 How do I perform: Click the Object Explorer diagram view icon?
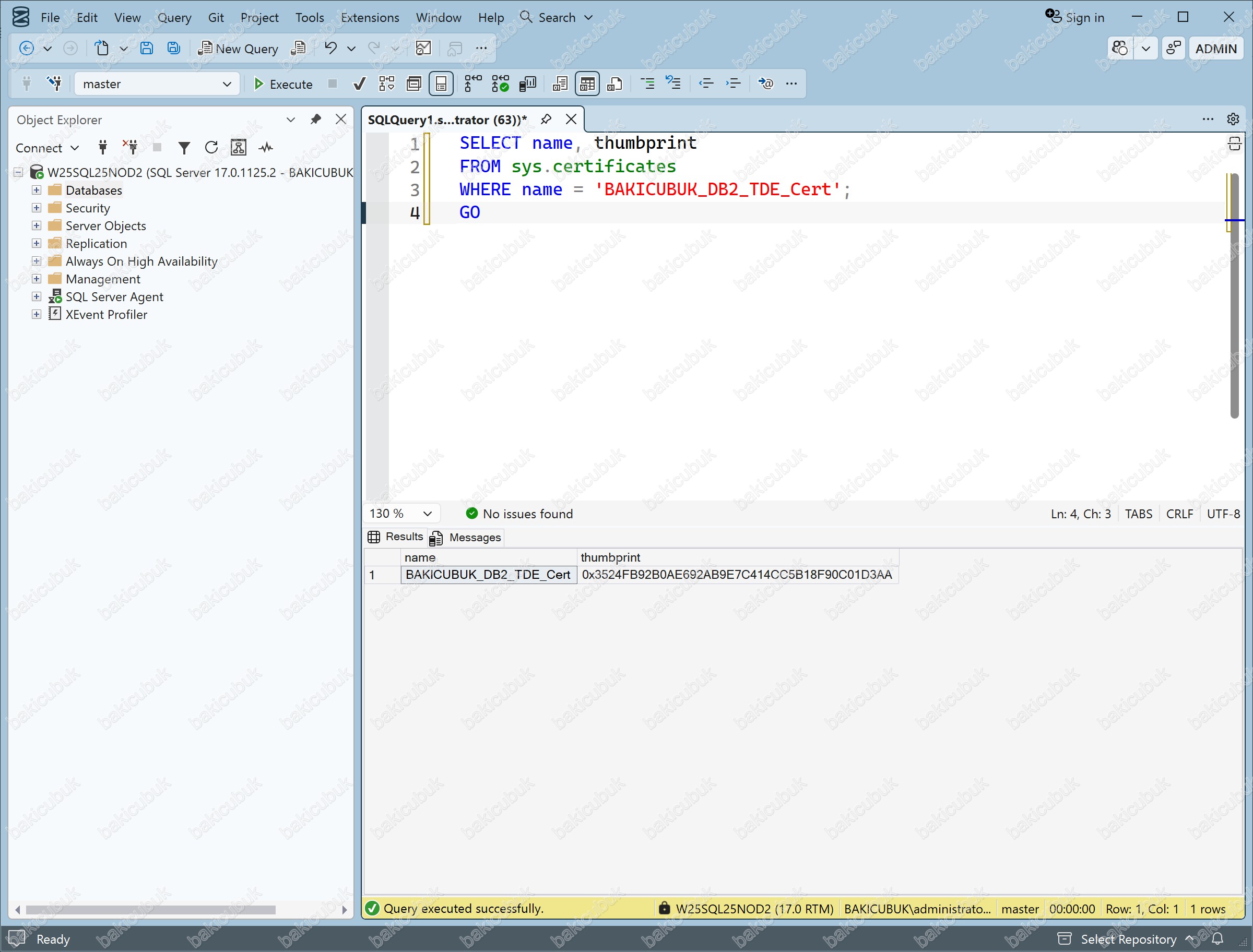(239, 148)
